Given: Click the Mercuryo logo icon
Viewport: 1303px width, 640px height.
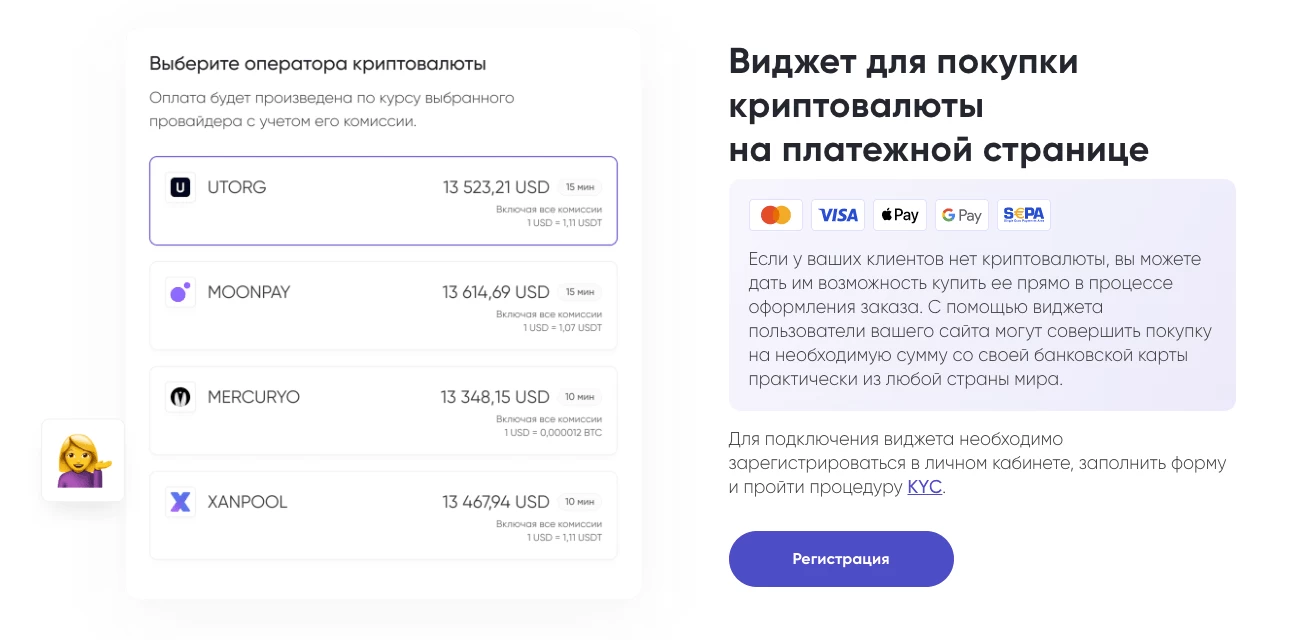Looking at the screenshot, I should click(180, 397).
